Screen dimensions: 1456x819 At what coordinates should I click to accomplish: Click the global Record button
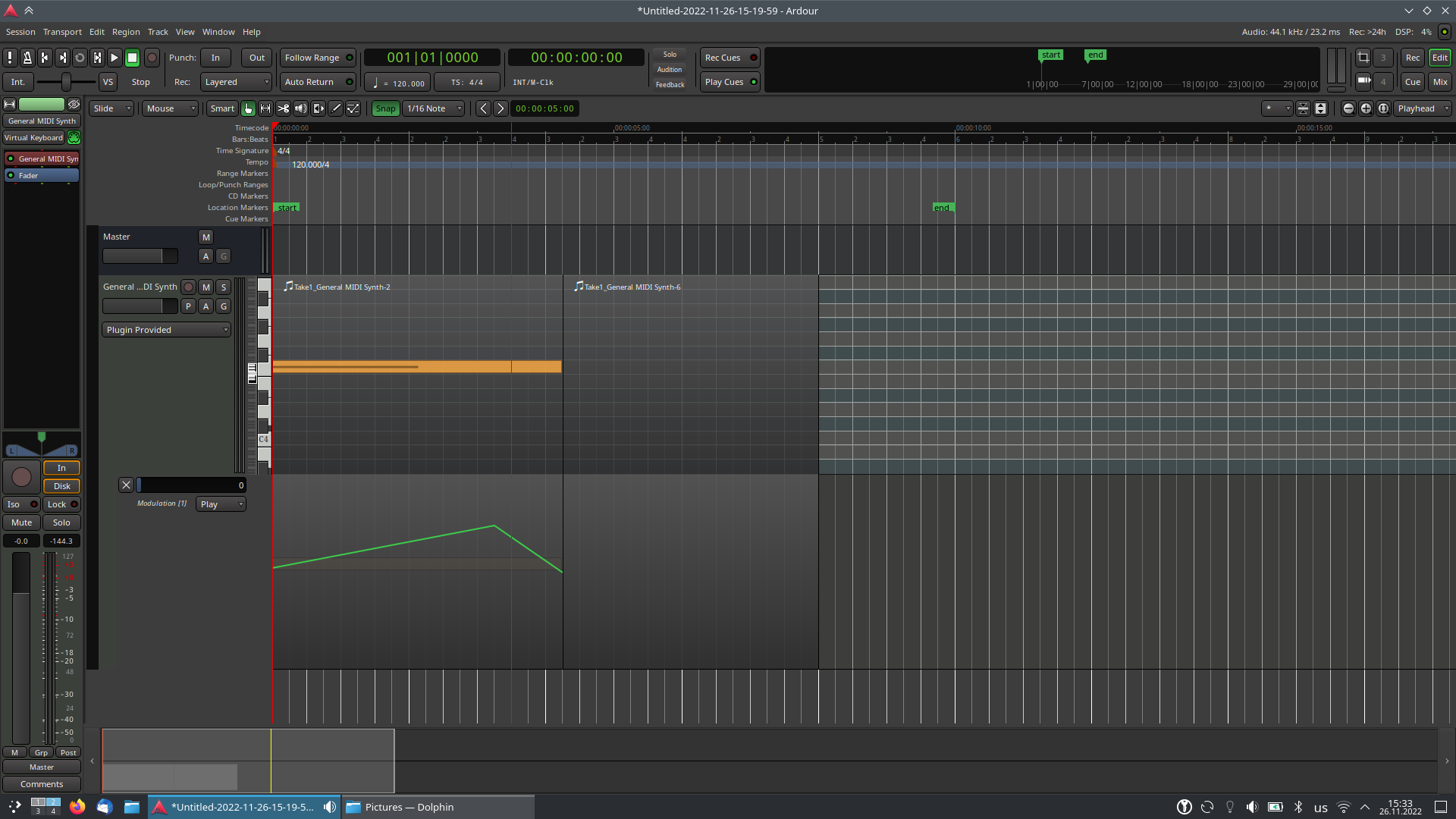[x=152, y=58]
